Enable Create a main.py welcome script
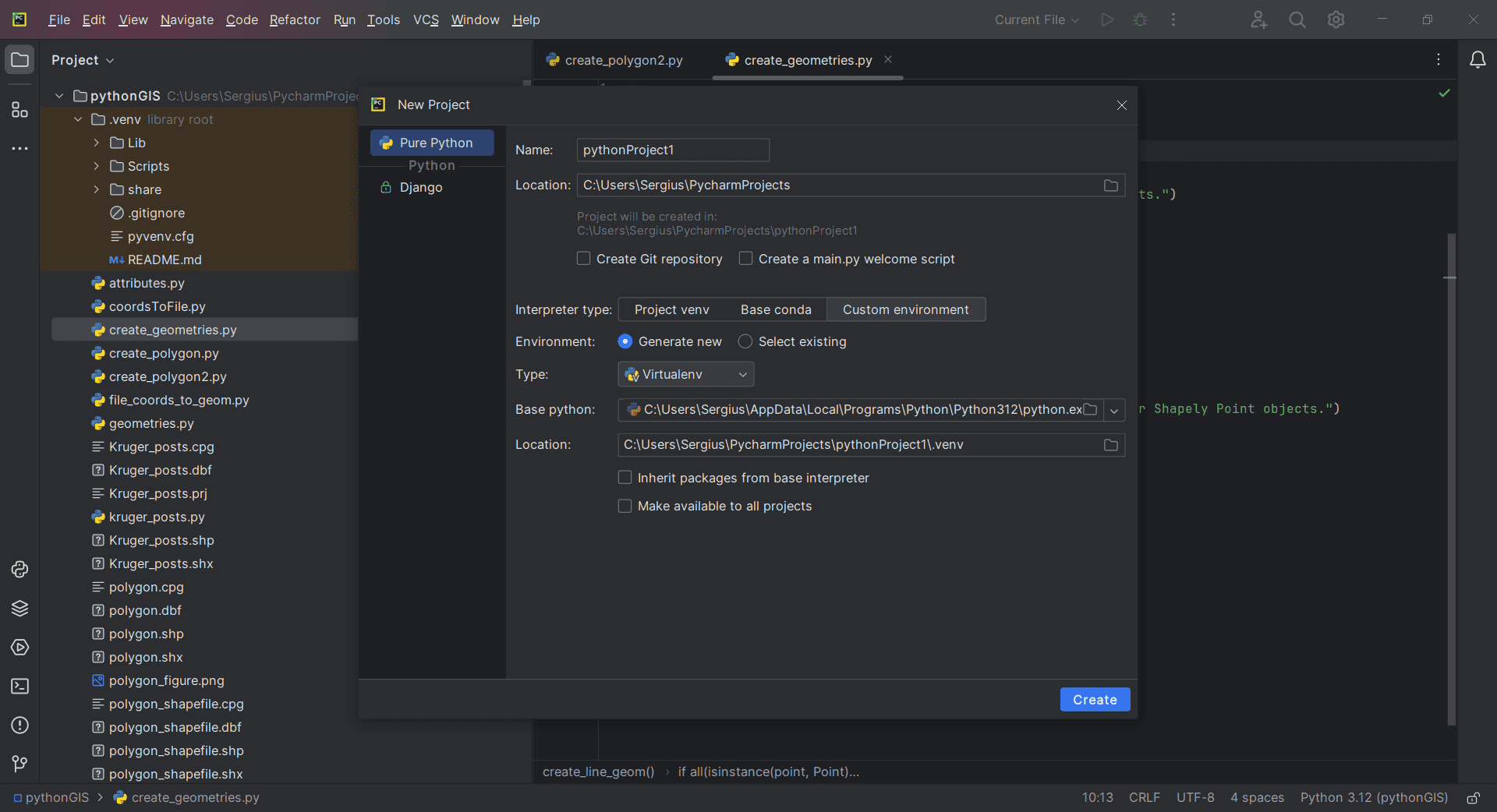Screen dimensions: 1497x812 tap(745, 259)
